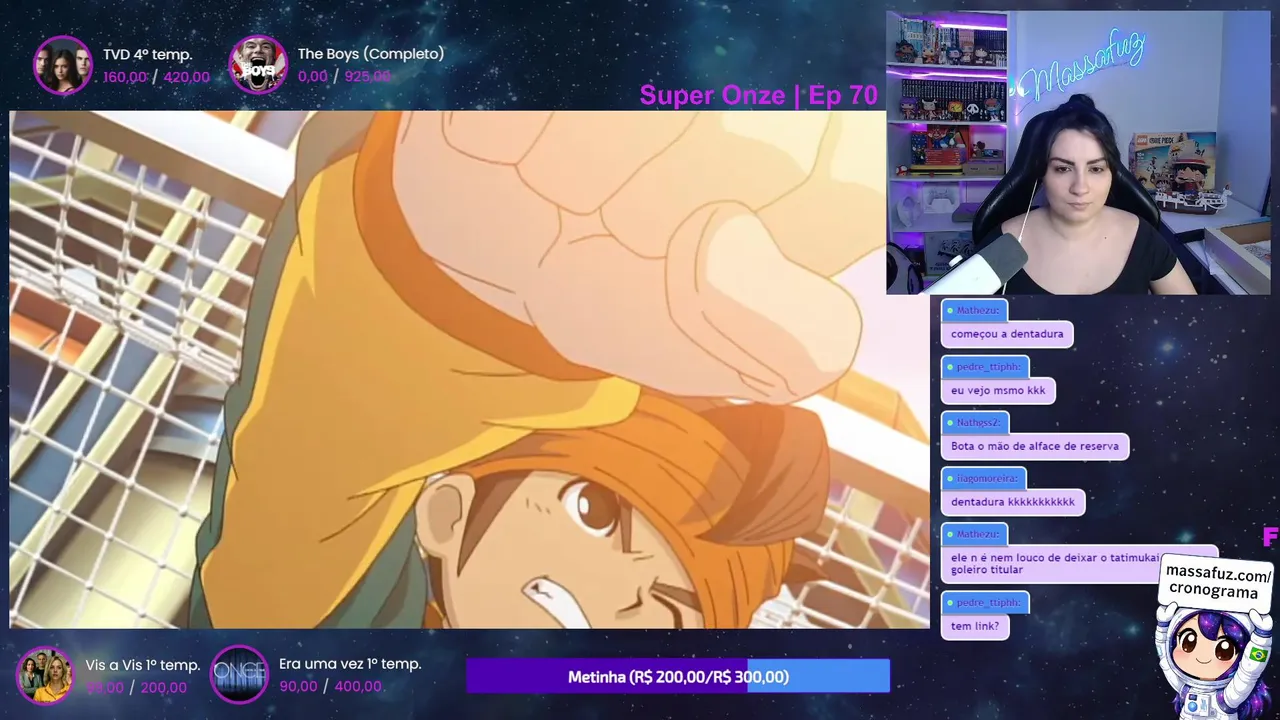Image resolution: width=1280 pixels, height=720 pixels.
Task: Click chat message 'eu vejo msmo kkk'
Action: [x=998, y=390]
